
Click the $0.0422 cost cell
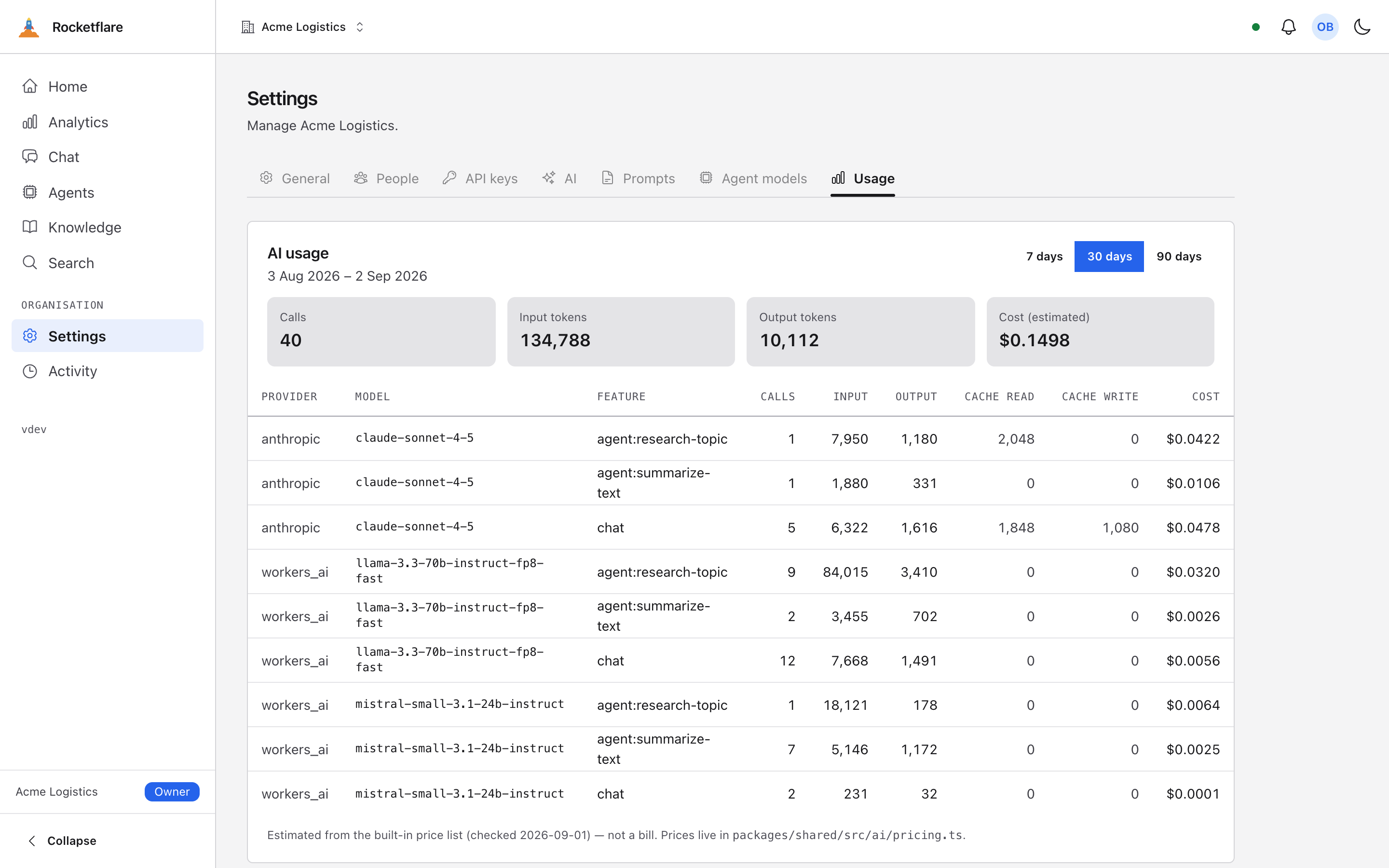coord(1193,439)
